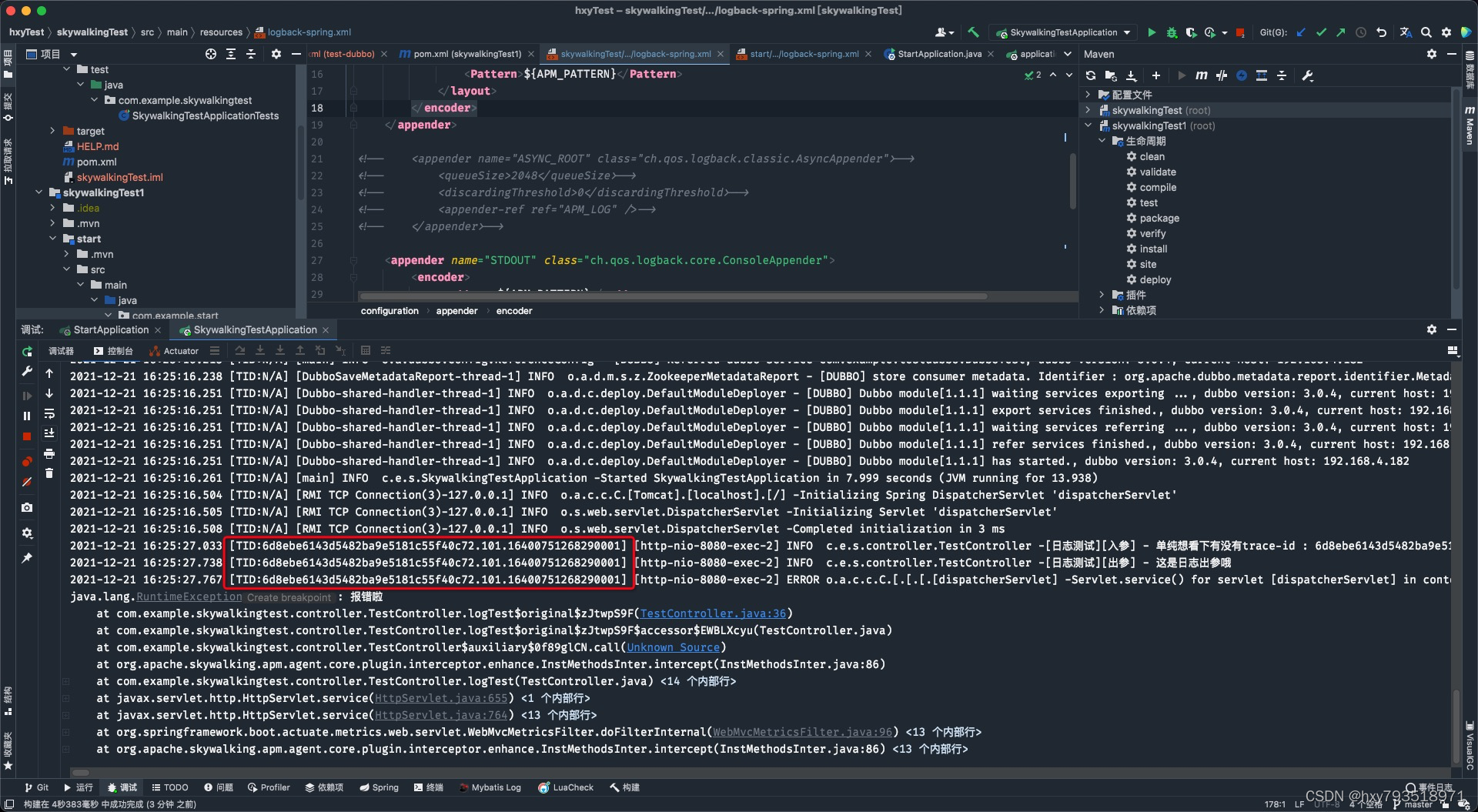This screenshot has width=1478, height=812.
Task: Rerun SkywalkingTestApplication in debug panel
Action: [27, 351]
